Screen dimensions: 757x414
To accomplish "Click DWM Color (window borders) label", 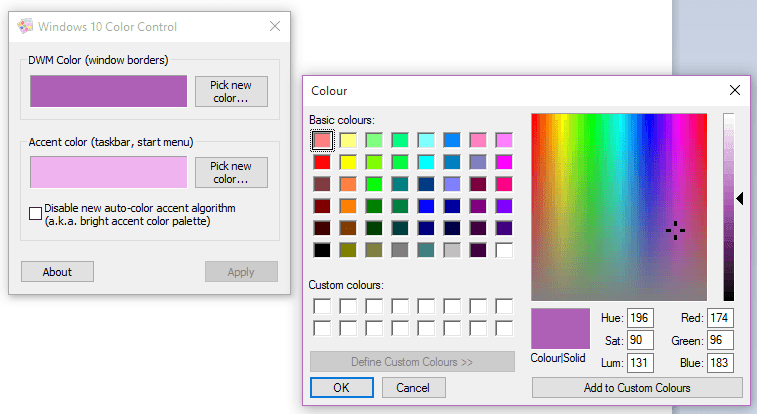I will (x=98, y=60).
